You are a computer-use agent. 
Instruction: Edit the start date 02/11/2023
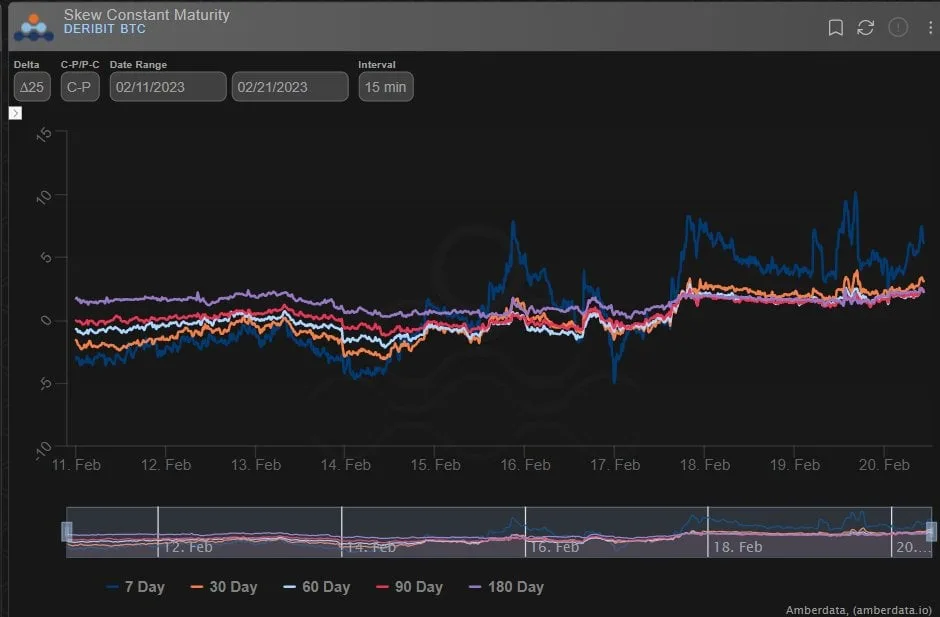tap(168, 87)
